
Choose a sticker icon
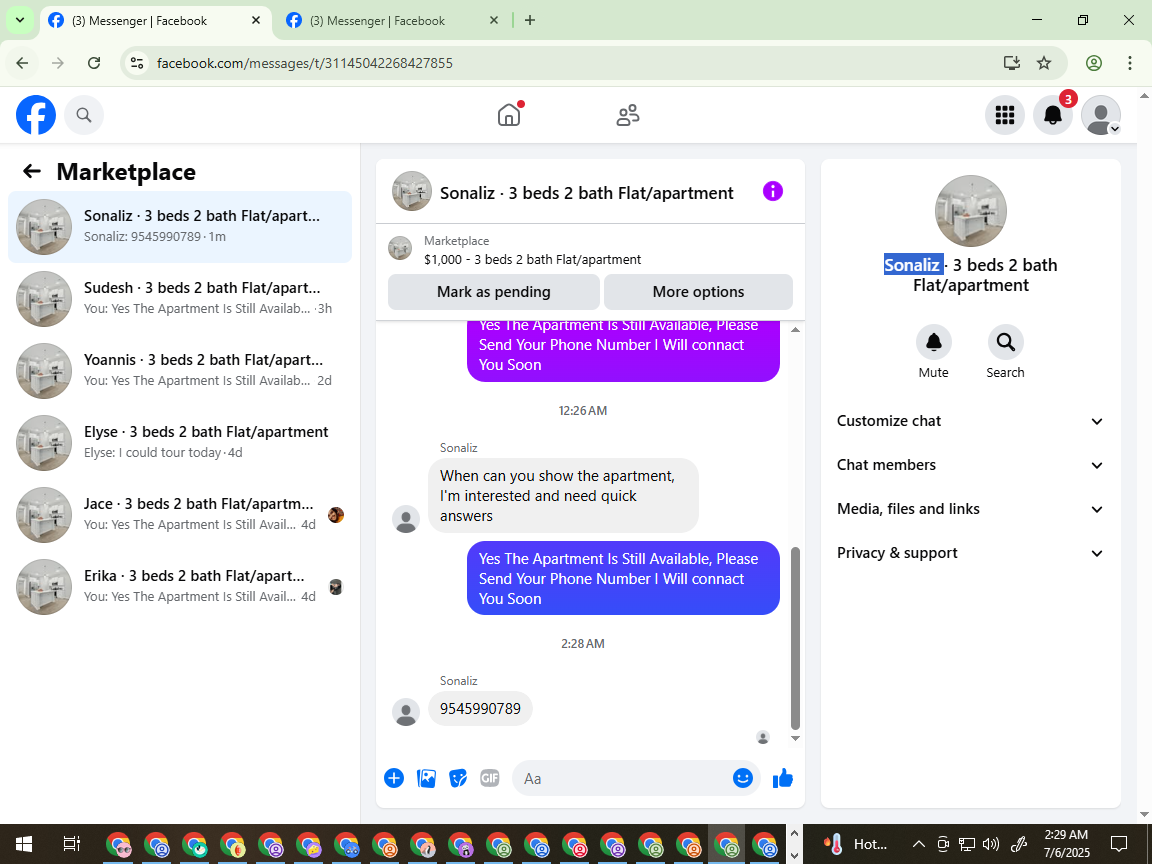tap(458, 778)
